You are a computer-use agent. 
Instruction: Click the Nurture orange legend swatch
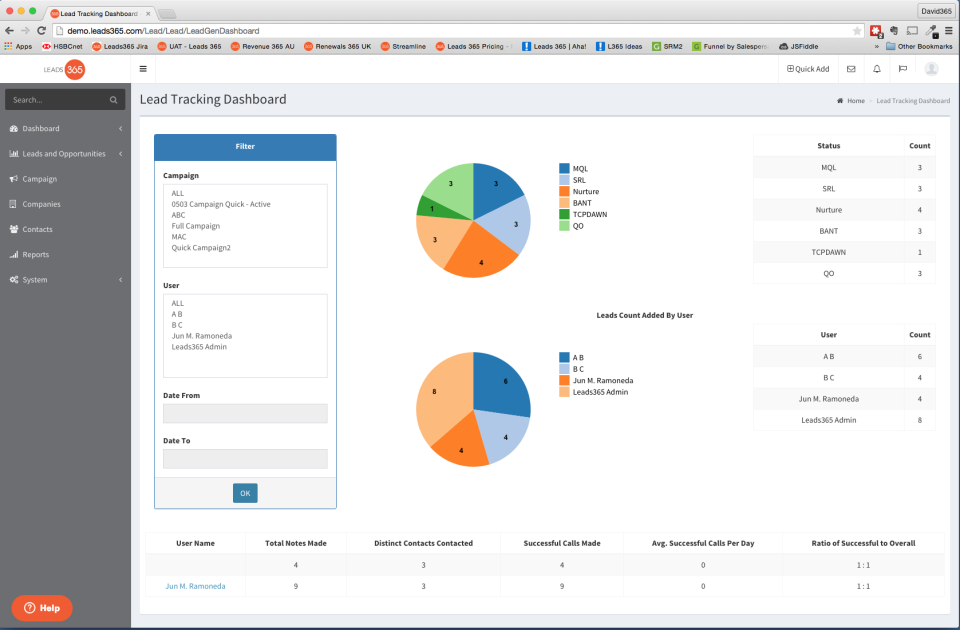tap(564, 192)
